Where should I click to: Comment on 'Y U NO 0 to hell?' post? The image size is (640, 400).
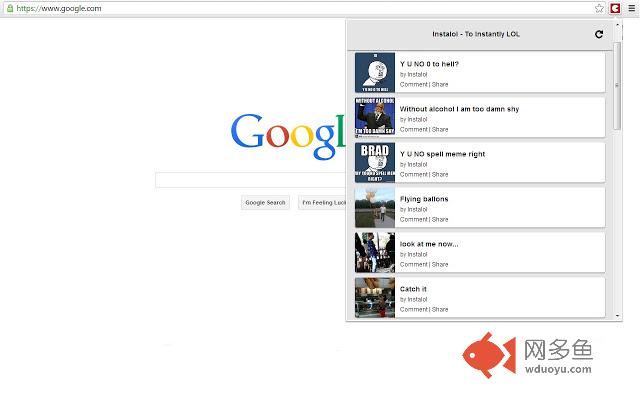point(413,84)
